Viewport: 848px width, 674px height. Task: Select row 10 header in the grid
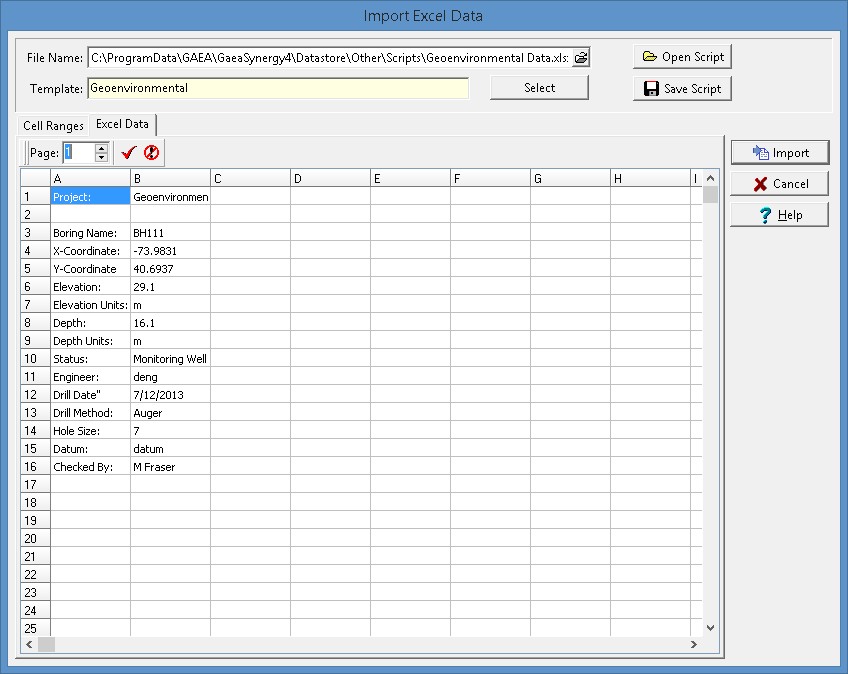point(35,359)
